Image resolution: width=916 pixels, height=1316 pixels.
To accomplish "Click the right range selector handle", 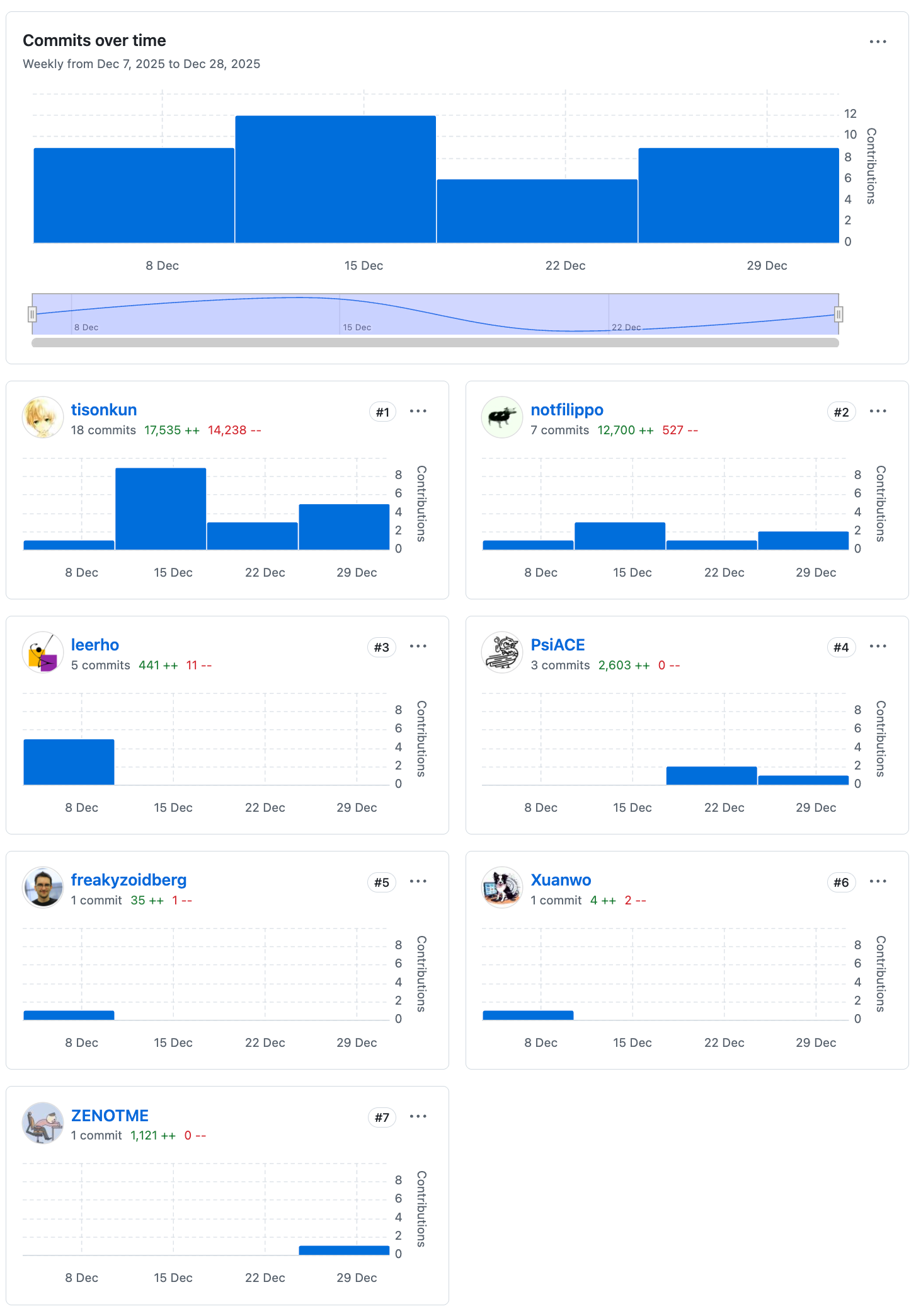I will [839, 314].
